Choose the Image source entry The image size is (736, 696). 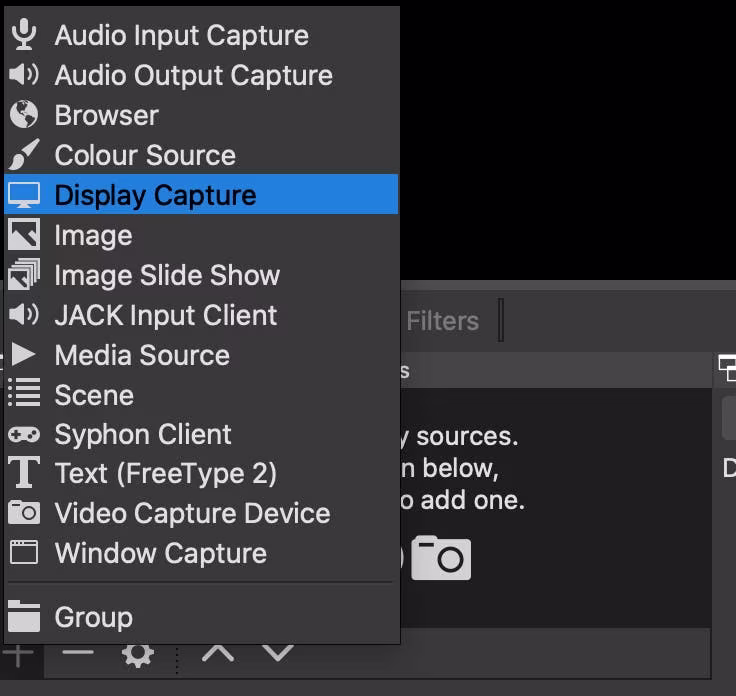[93, 235]
